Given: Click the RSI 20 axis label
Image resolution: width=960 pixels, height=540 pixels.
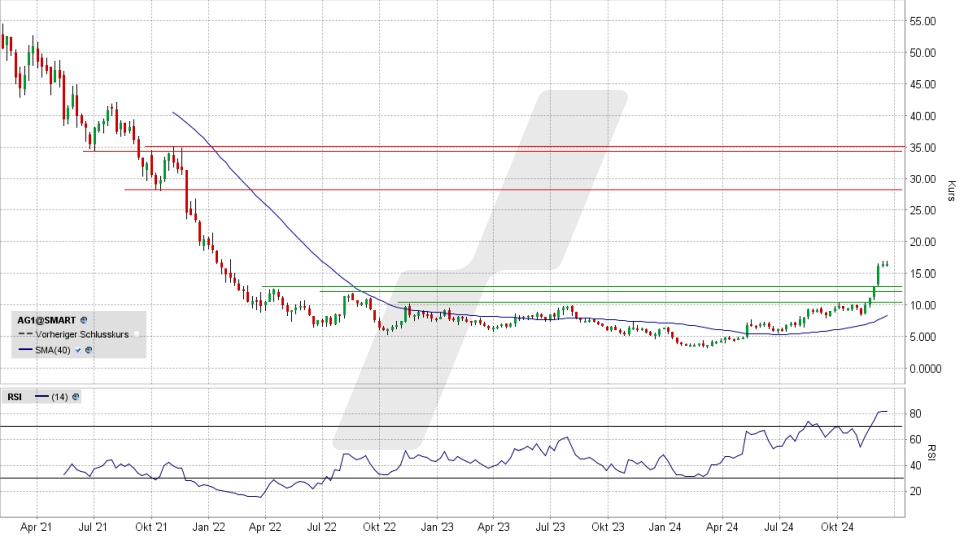Looking at the screenshot, I should [x=915, y=491].
